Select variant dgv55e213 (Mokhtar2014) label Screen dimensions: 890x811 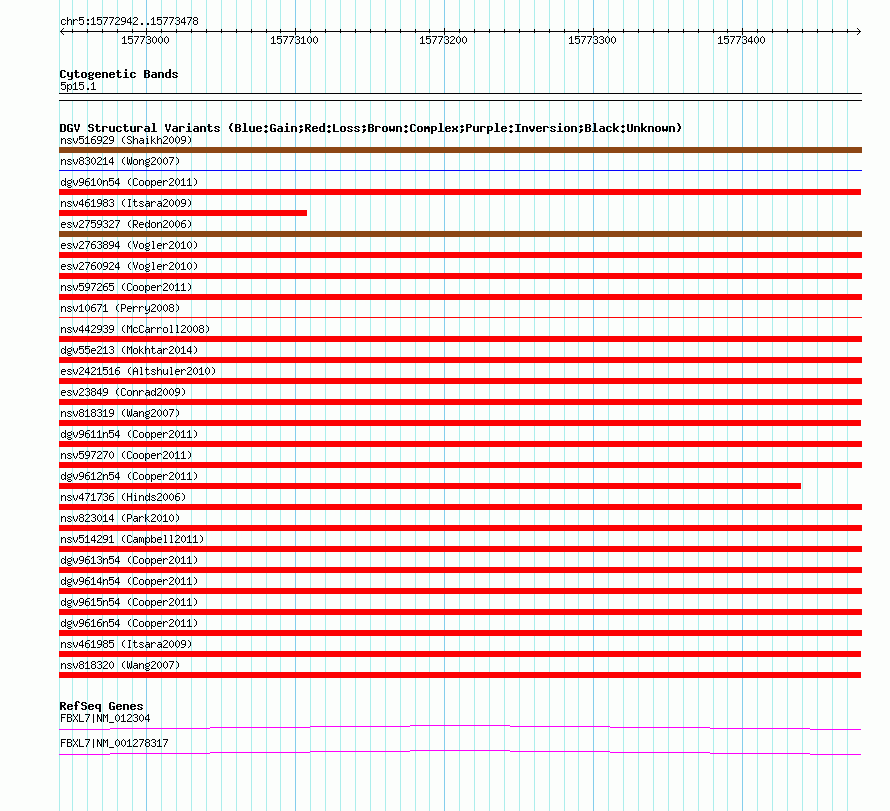click(129, 350)
